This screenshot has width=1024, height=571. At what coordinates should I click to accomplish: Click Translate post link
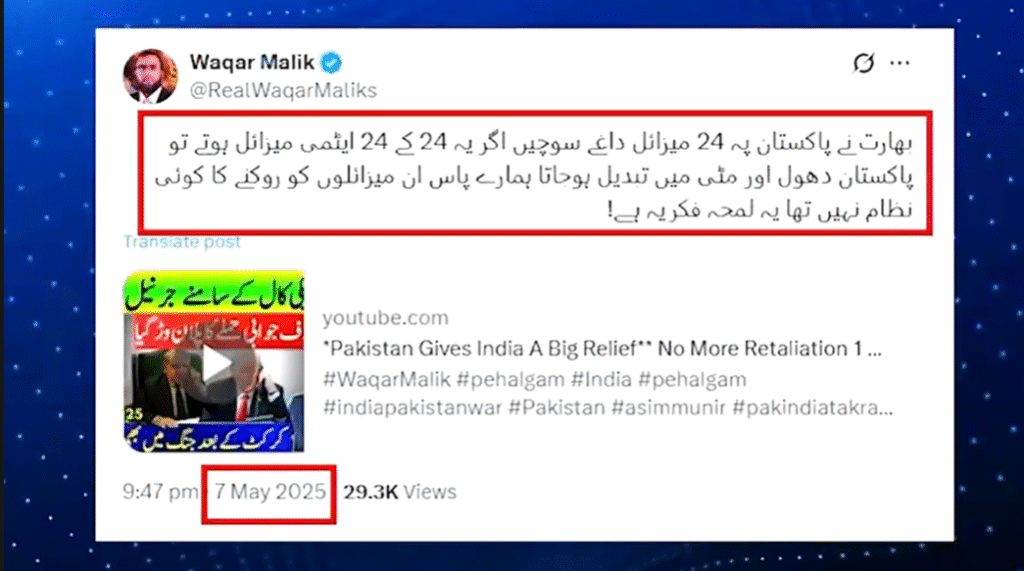[182, 242]
